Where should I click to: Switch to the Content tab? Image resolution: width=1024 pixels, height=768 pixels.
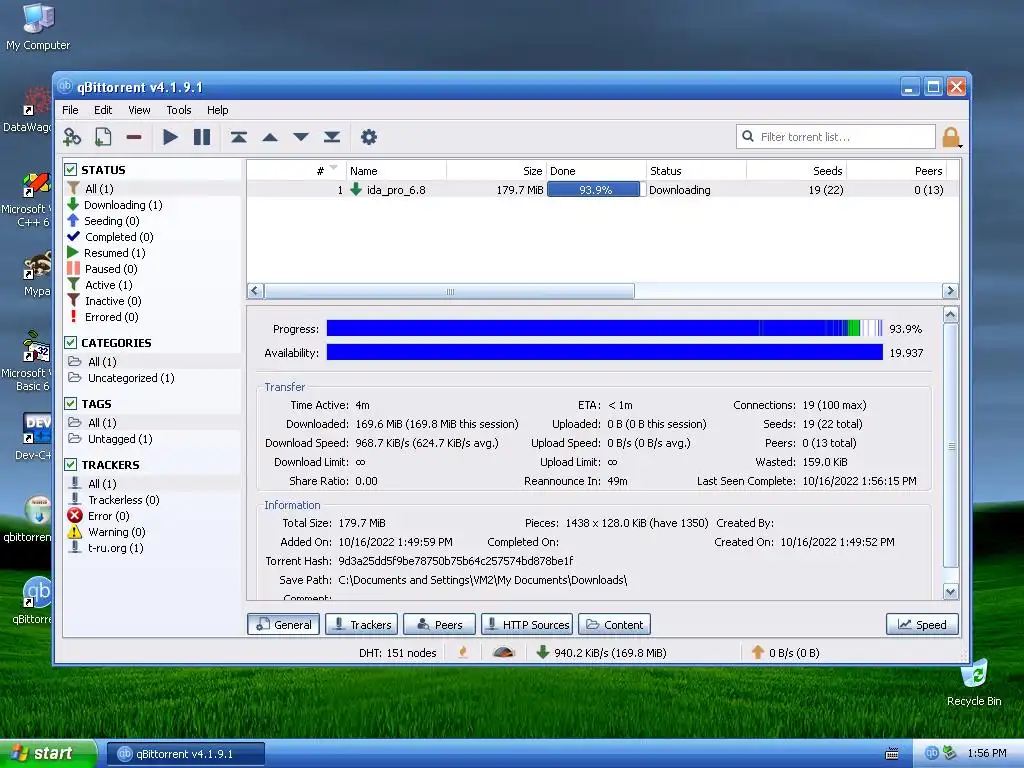(615, 624)
